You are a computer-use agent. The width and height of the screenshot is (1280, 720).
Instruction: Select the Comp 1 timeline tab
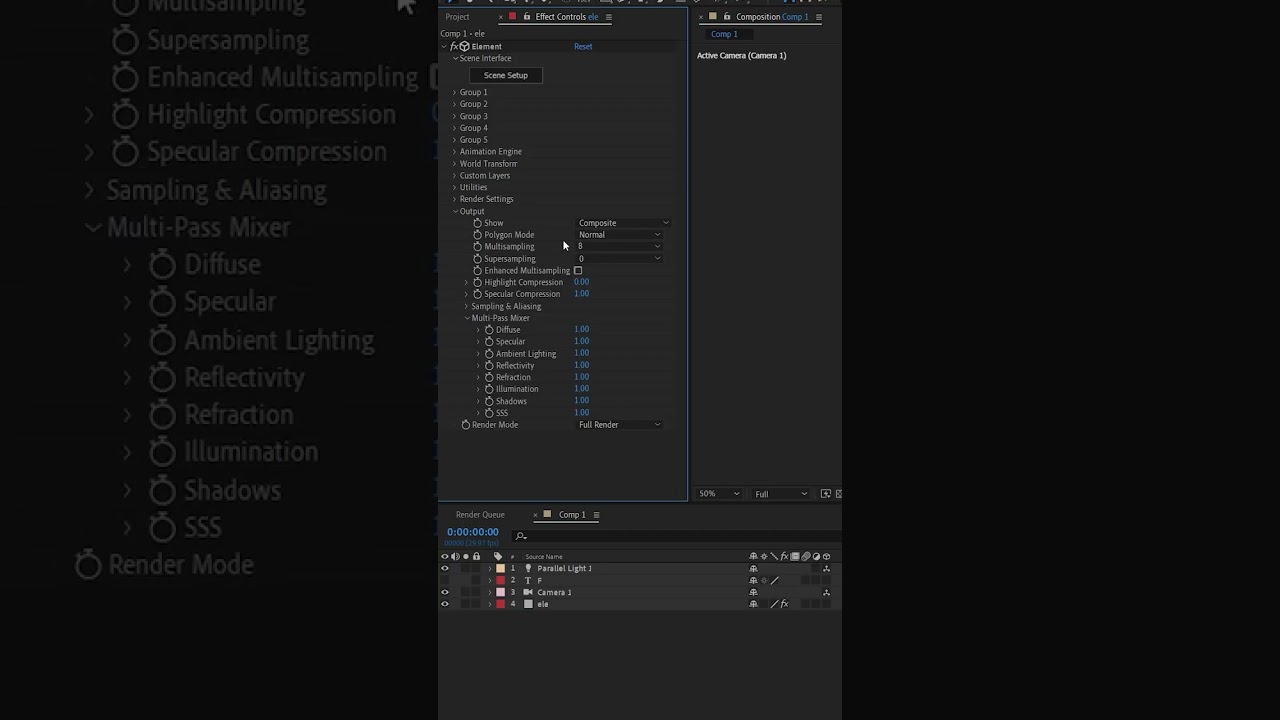(572, 515)
